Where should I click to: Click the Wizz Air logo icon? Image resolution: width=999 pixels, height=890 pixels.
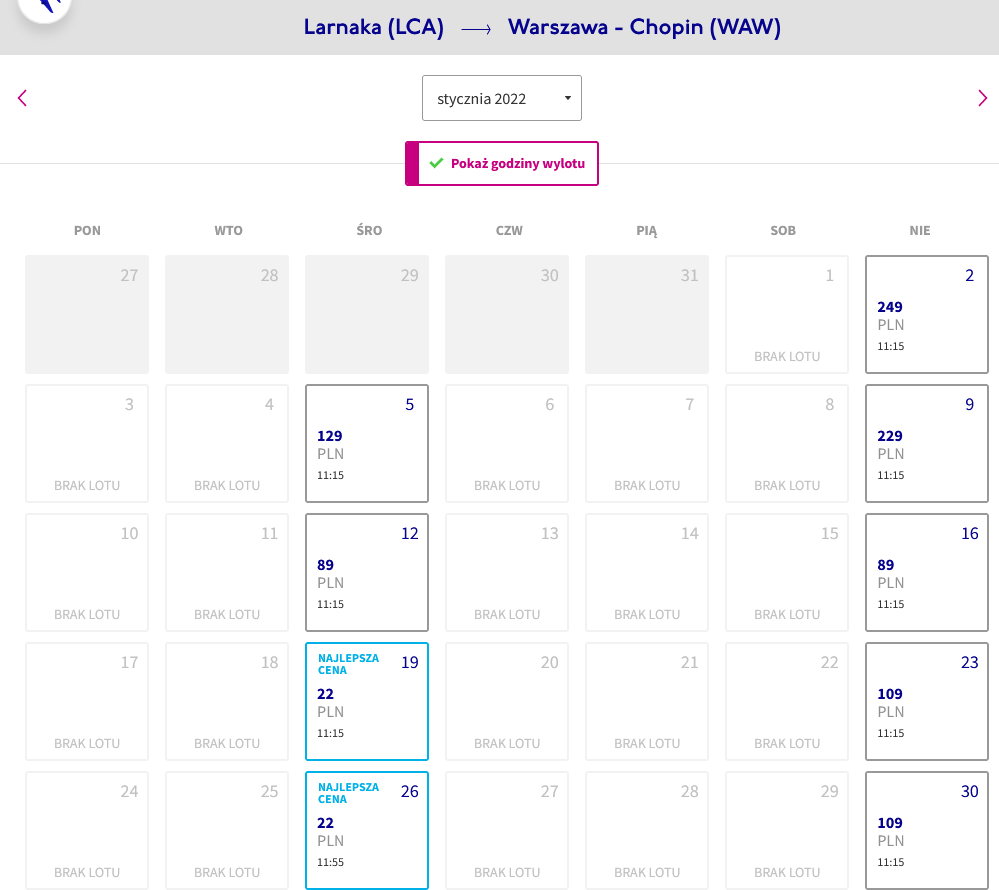(x=45, y=8)
